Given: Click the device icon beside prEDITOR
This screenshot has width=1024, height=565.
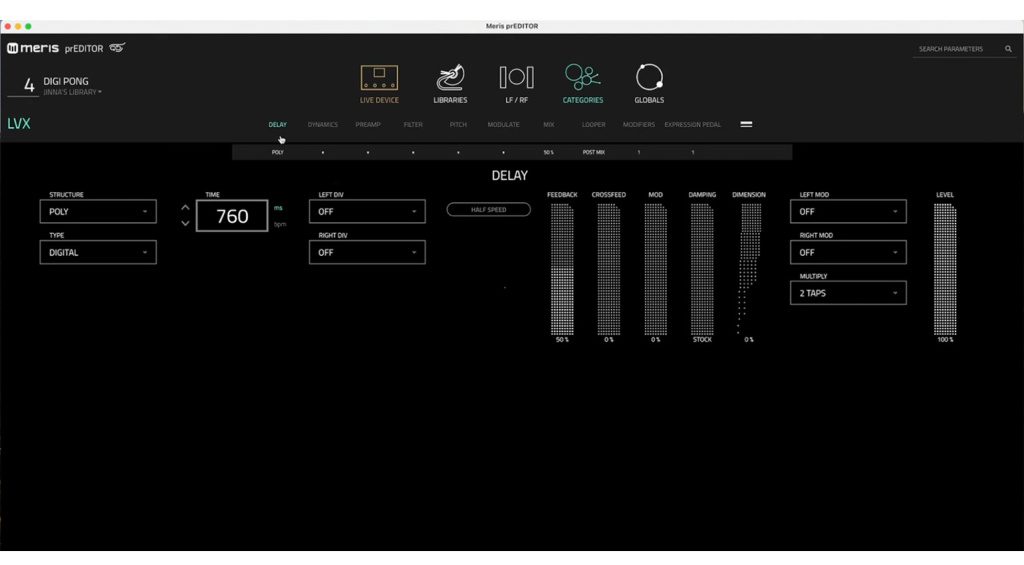Looking at the screenshot, I should [x=117, y=48].
